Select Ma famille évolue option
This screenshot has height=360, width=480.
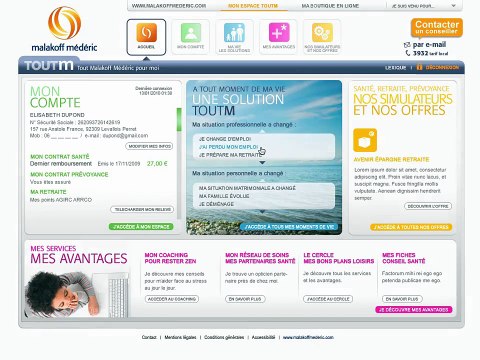224,196
